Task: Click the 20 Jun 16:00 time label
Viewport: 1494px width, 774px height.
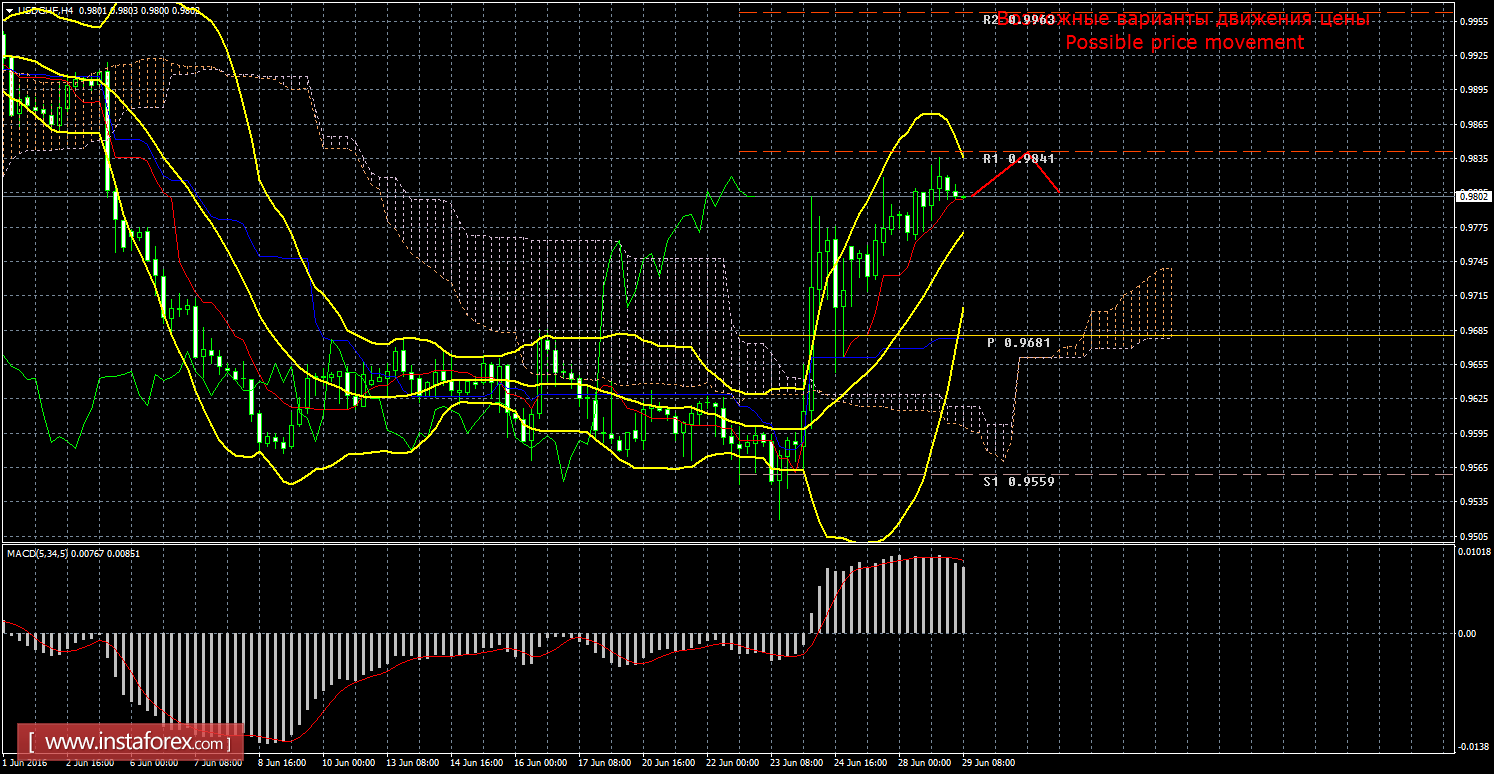Action: point(669,762)
